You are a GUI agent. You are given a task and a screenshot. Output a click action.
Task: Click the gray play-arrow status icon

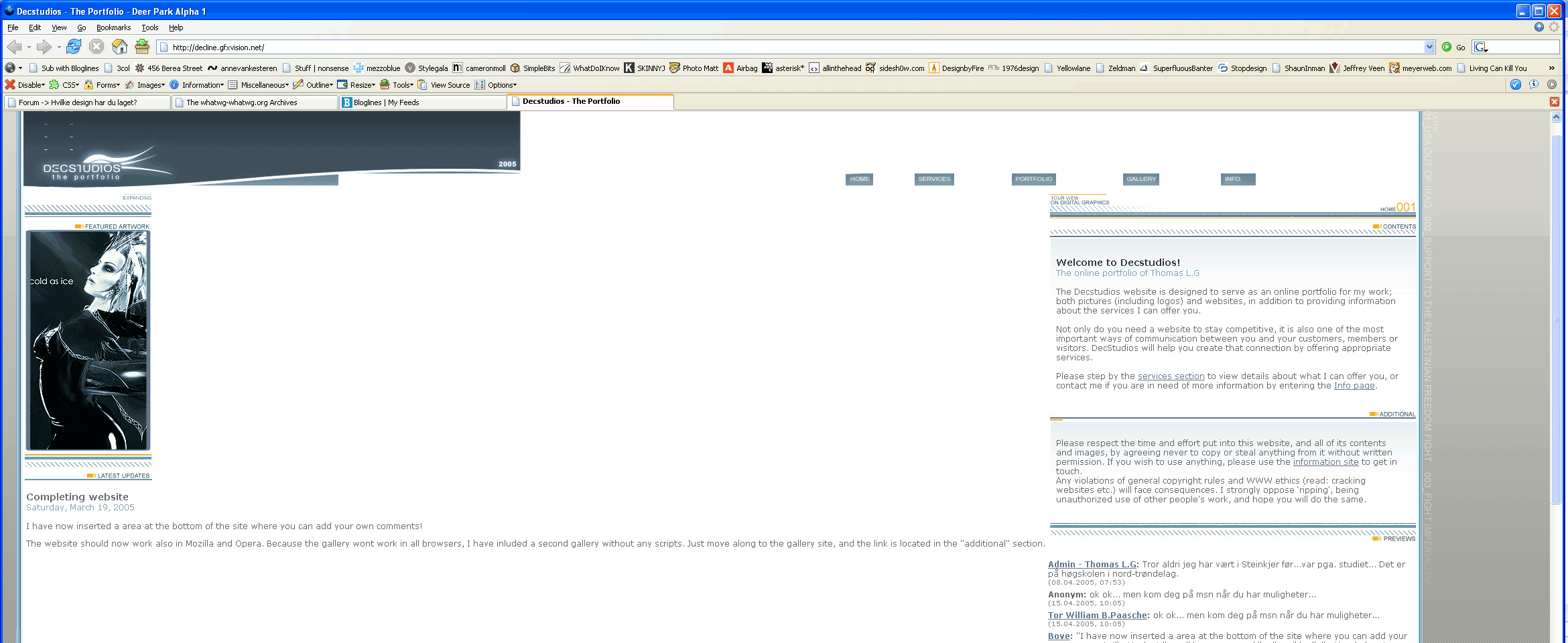pos(1552,84)
